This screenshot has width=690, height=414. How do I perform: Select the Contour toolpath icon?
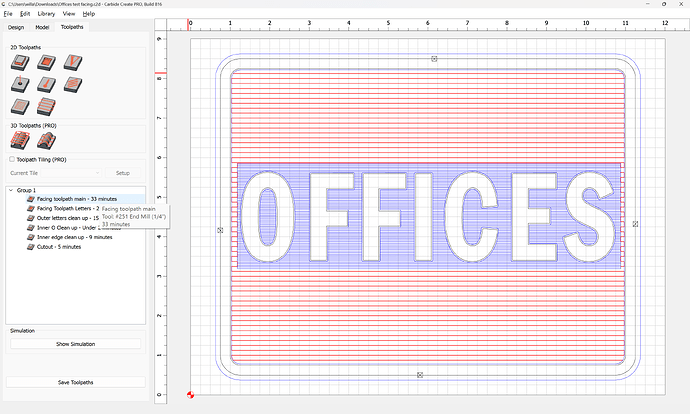20,63
